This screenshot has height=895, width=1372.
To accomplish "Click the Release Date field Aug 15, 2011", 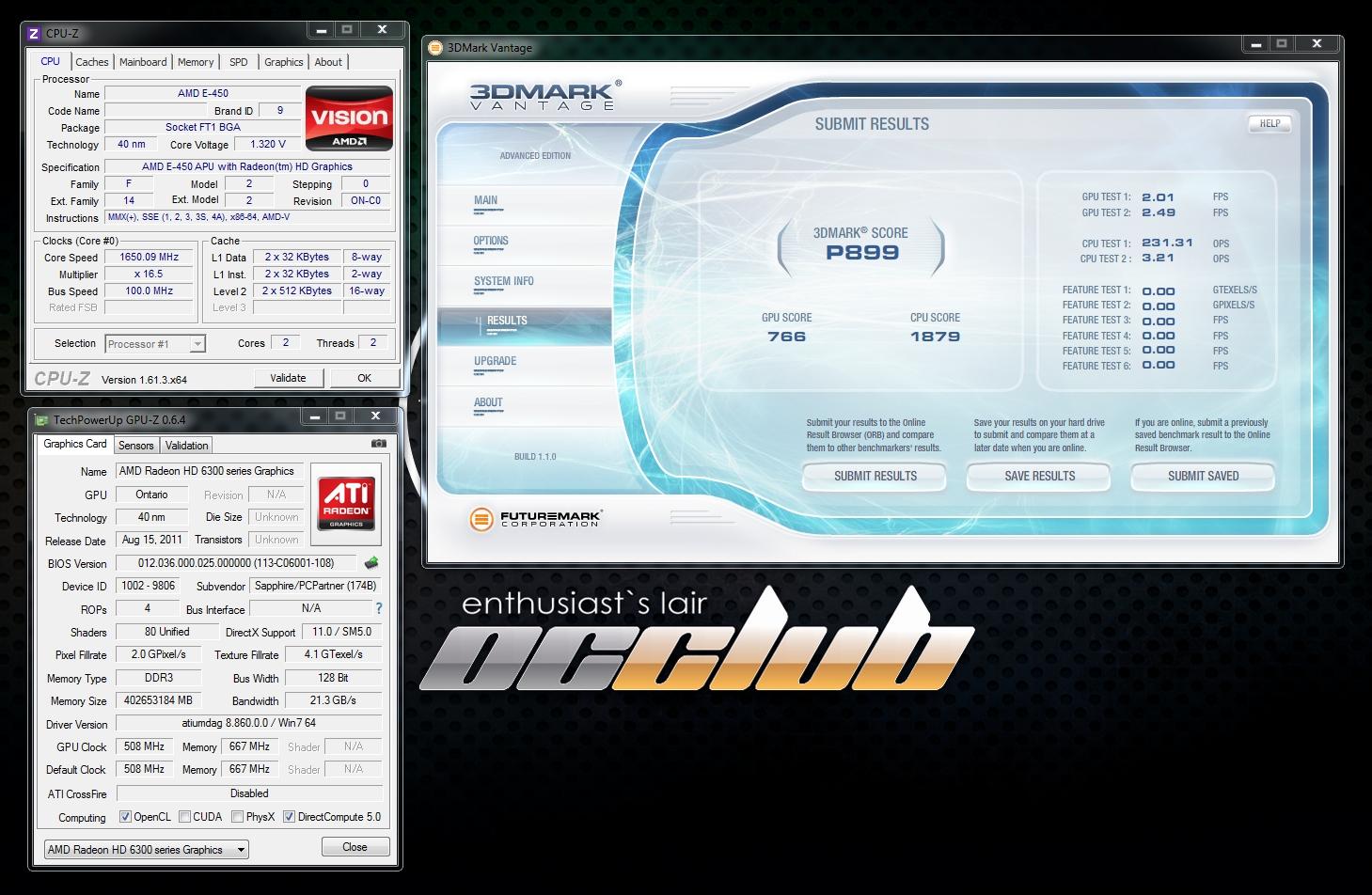I will pos(151,540).
